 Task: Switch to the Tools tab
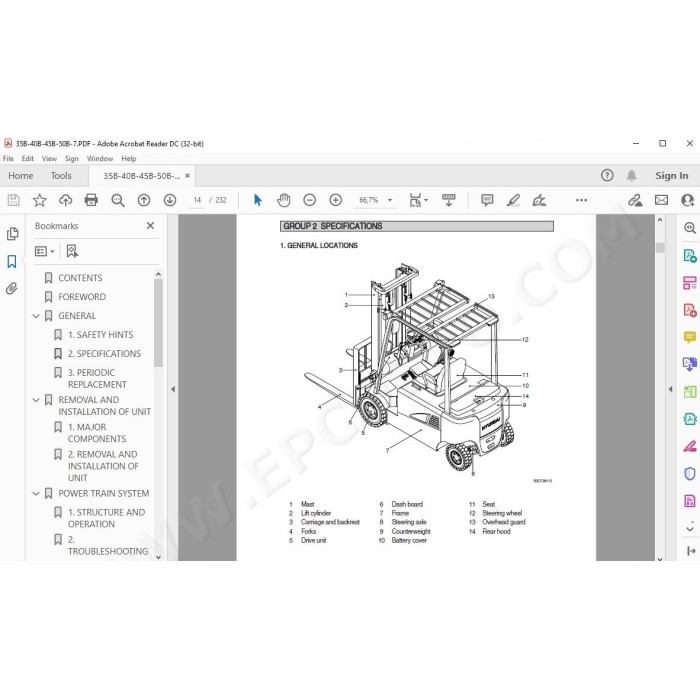pos(61,175)
